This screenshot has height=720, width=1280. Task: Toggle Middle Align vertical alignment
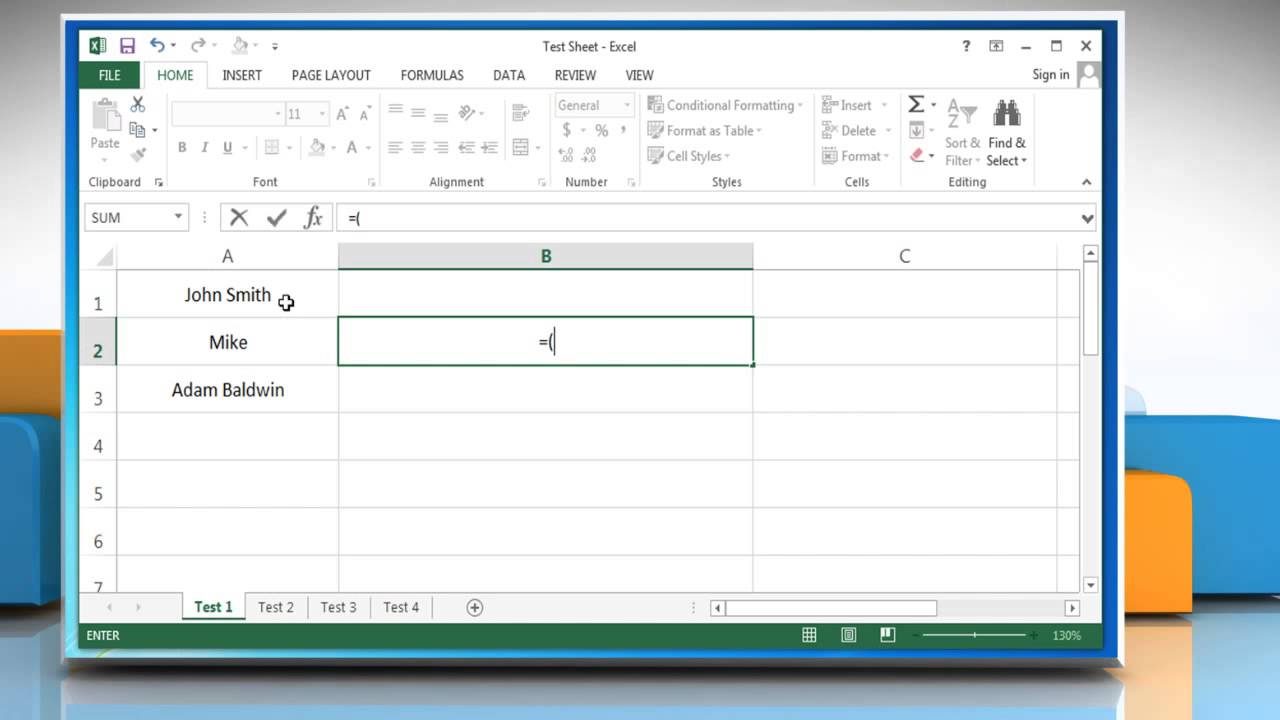coord(418,112)
